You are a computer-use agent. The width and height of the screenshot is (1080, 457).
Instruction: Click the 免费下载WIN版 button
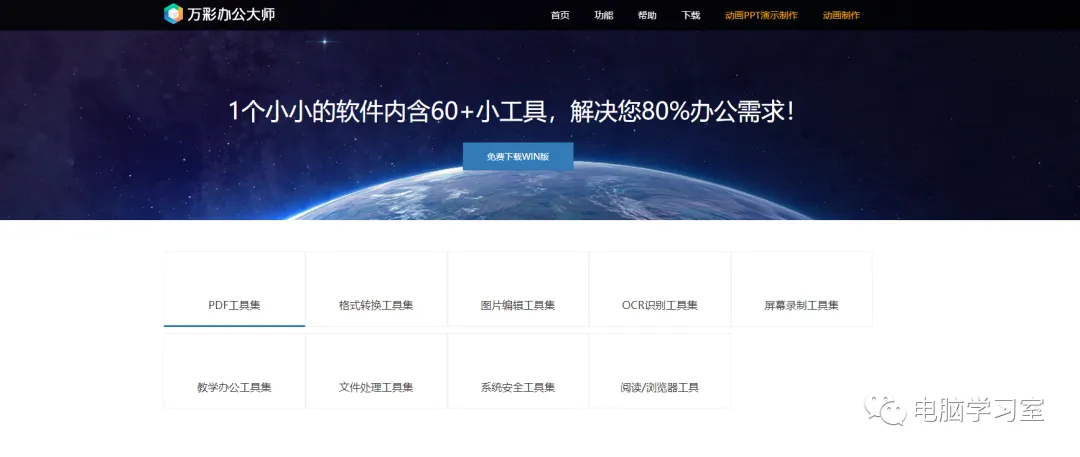(x=518, y=156)
